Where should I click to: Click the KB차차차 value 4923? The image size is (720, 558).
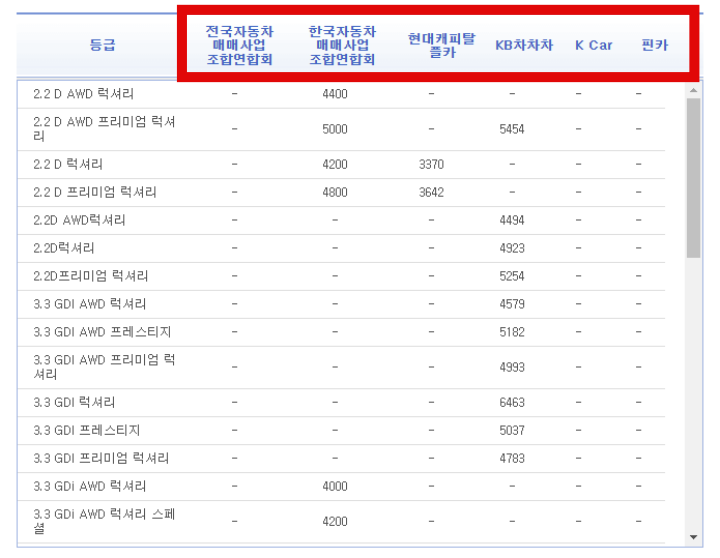tap(512, 248)
